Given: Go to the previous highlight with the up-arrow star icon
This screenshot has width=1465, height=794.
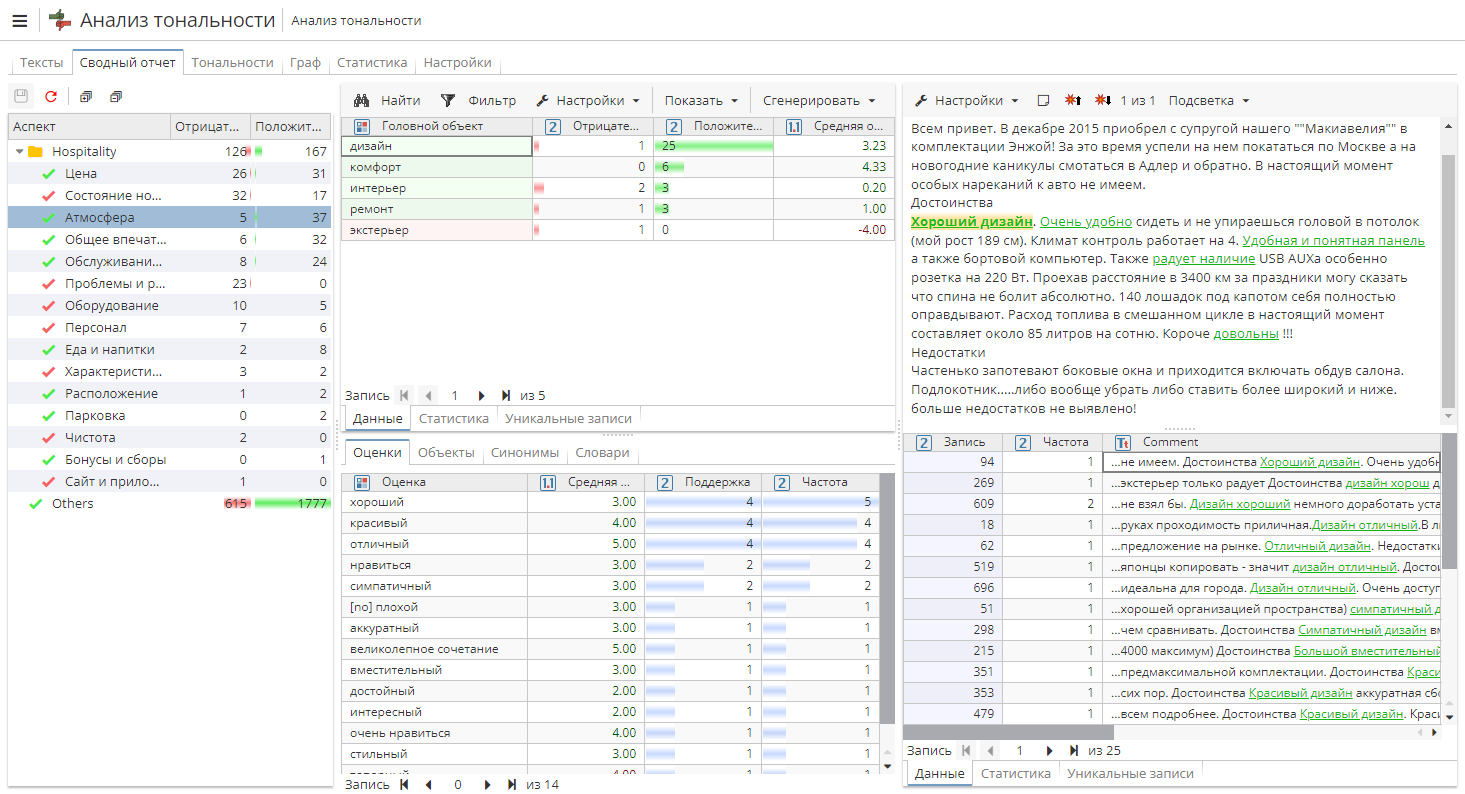Looking at the screenshot, I should pos(1073,100).
